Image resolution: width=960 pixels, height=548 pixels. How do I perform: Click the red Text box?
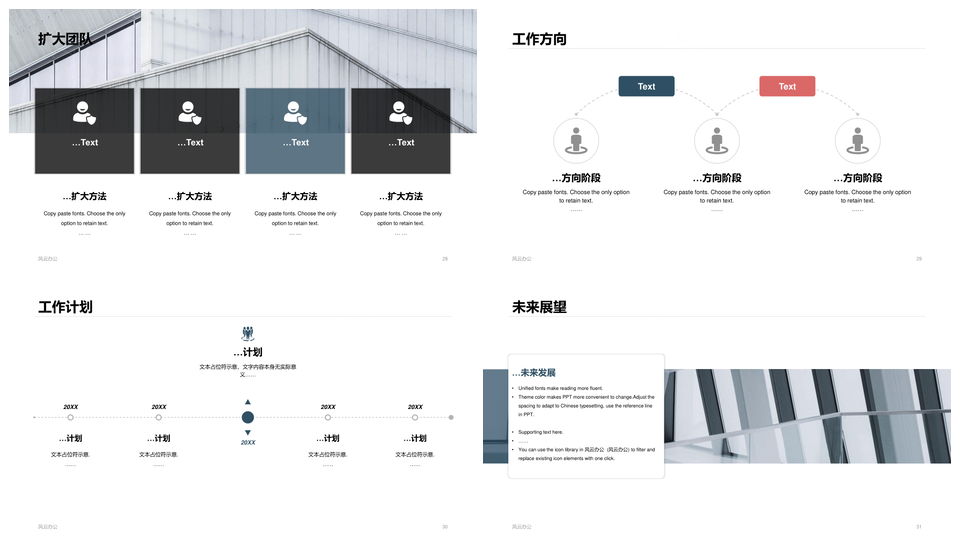(x=787, y=87)
